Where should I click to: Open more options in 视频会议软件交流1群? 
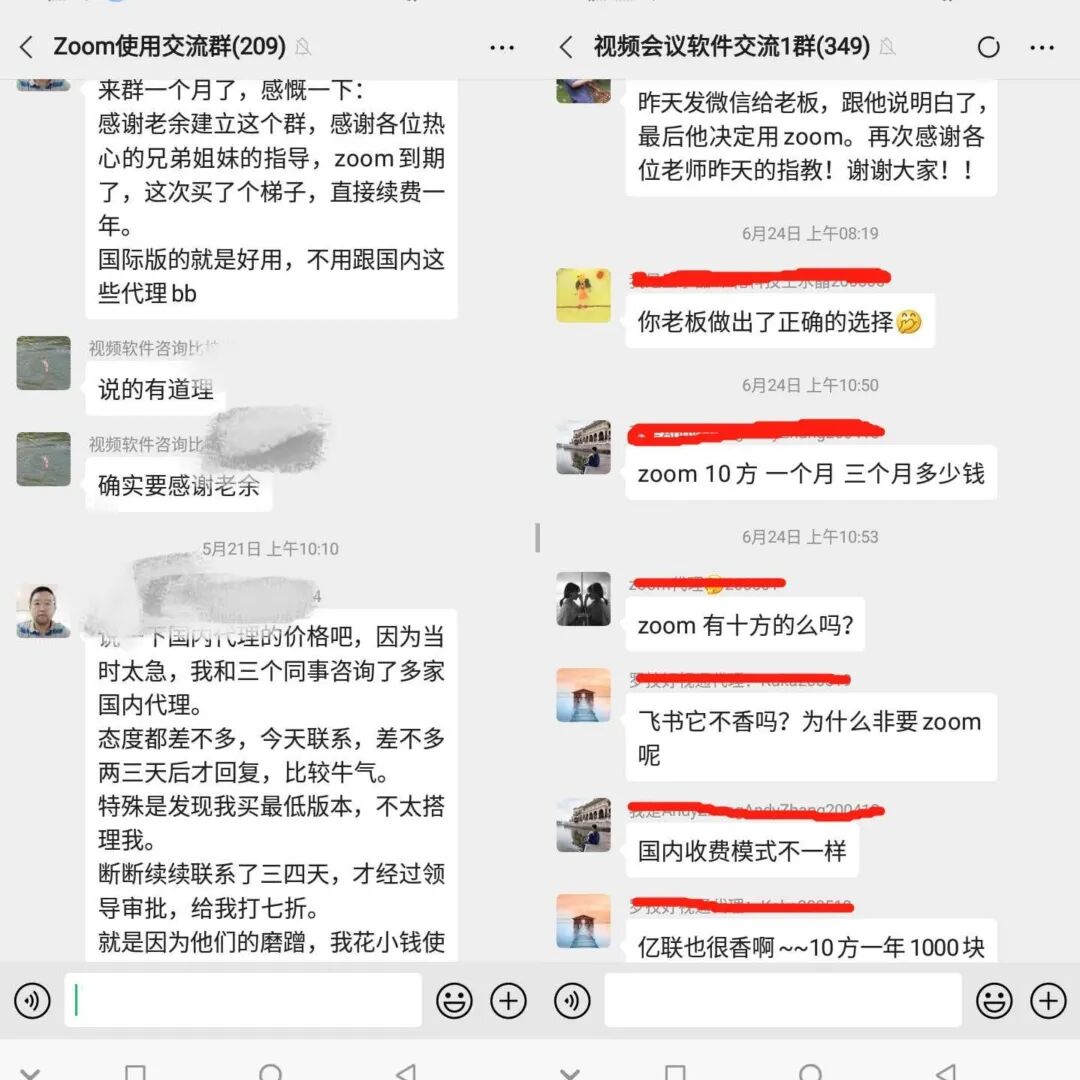[1041, 48]
